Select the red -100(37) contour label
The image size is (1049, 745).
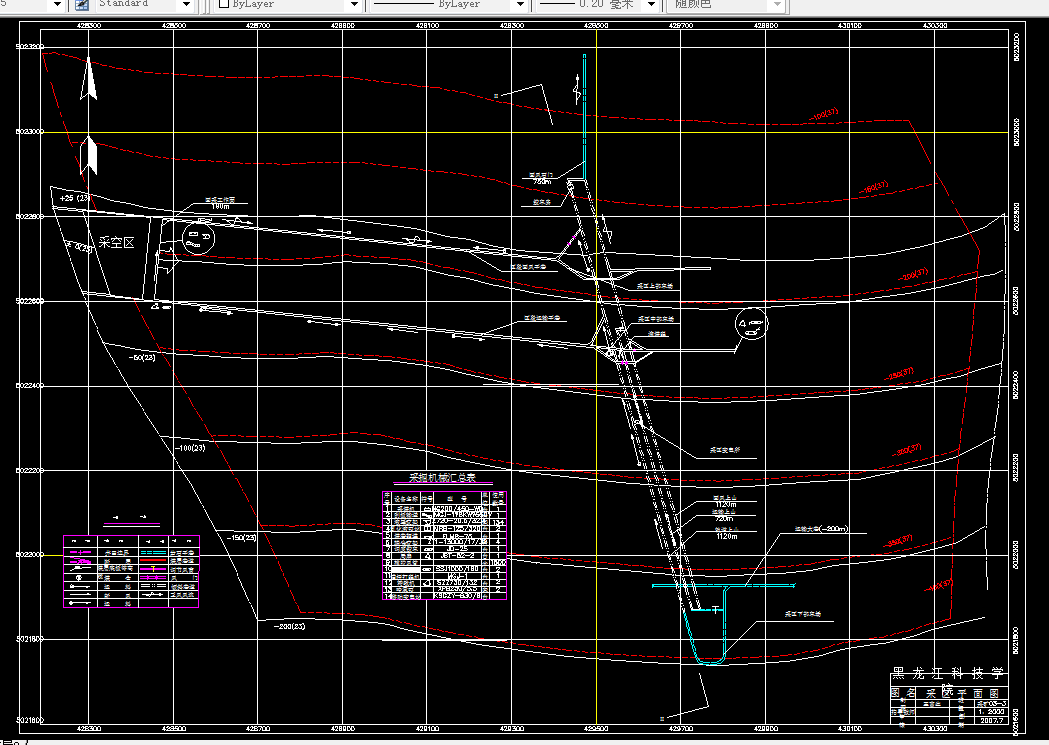[824, 114]
